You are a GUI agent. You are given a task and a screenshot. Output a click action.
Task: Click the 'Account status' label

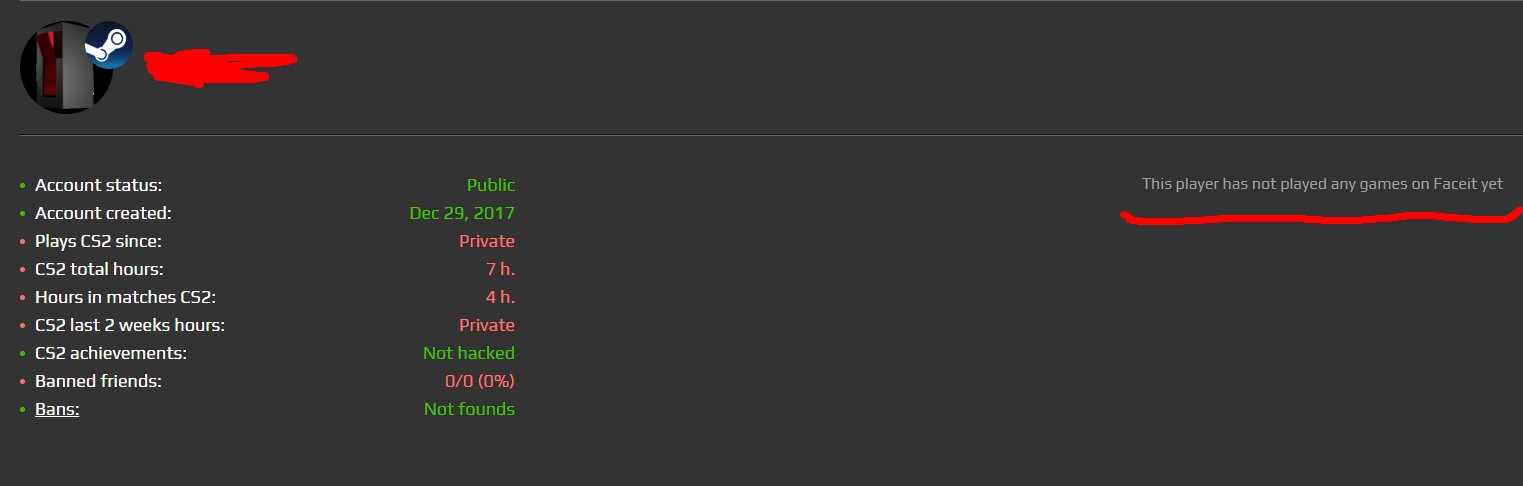(x=98, y=185)
